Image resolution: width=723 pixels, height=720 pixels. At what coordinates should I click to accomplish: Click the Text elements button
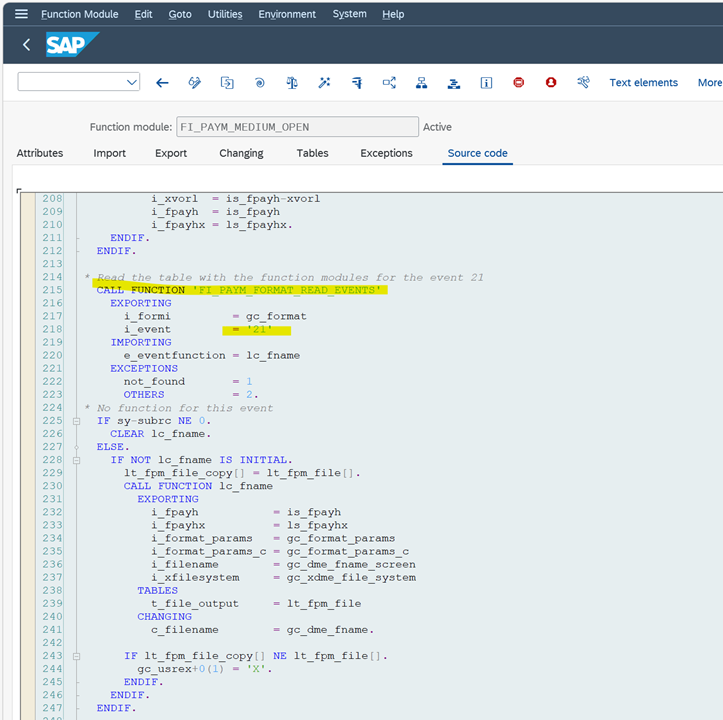(x=644, y=83)
